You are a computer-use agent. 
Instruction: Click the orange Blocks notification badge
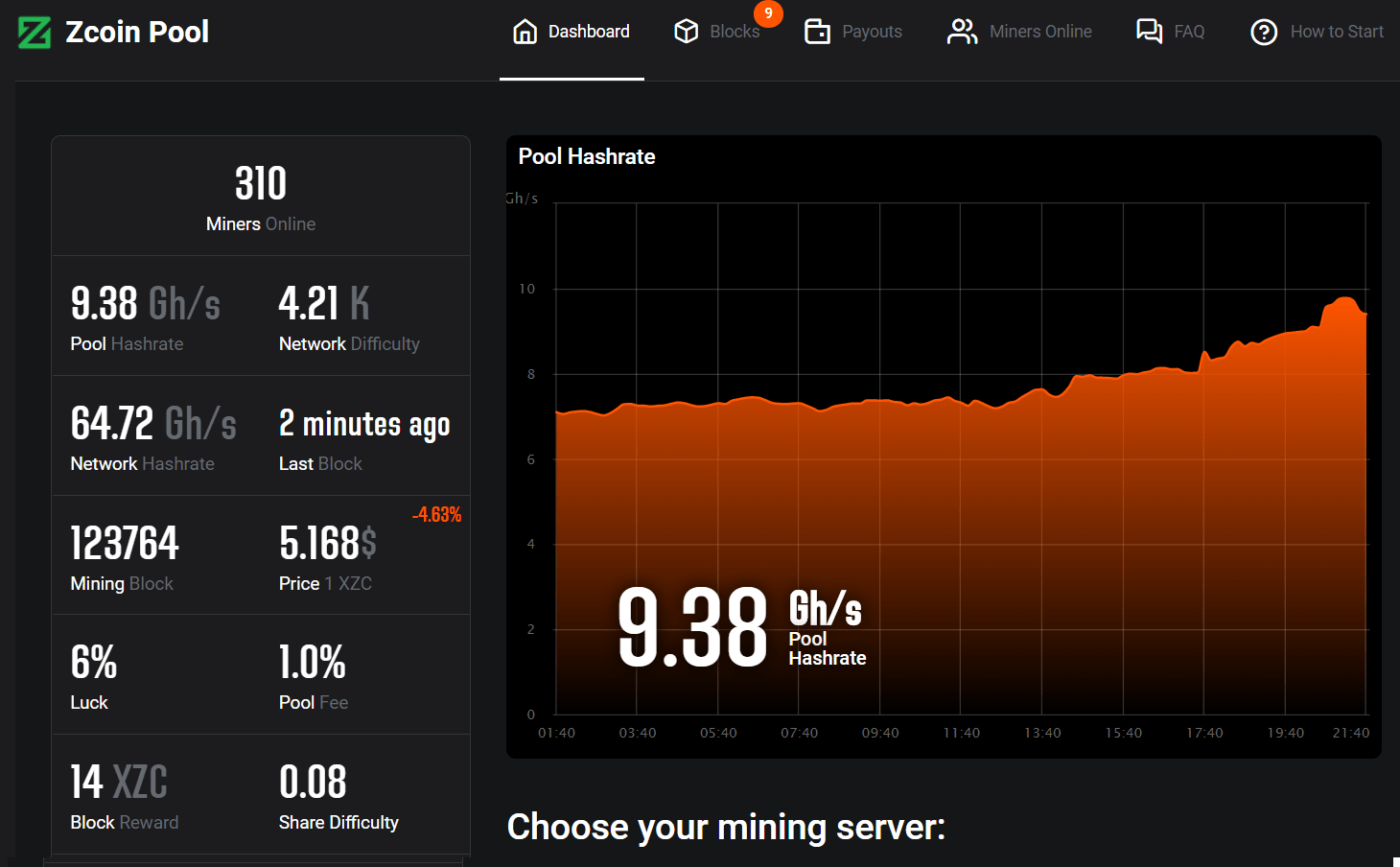768,13
